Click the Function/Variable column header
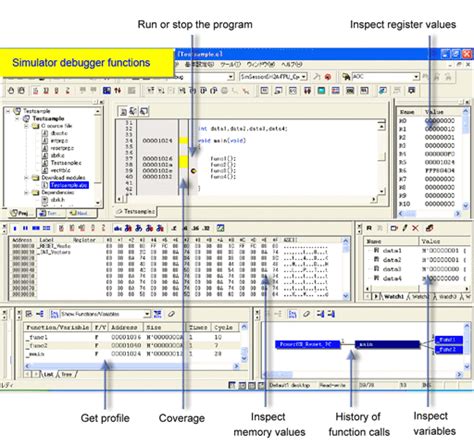 click(x=58, y=327)
